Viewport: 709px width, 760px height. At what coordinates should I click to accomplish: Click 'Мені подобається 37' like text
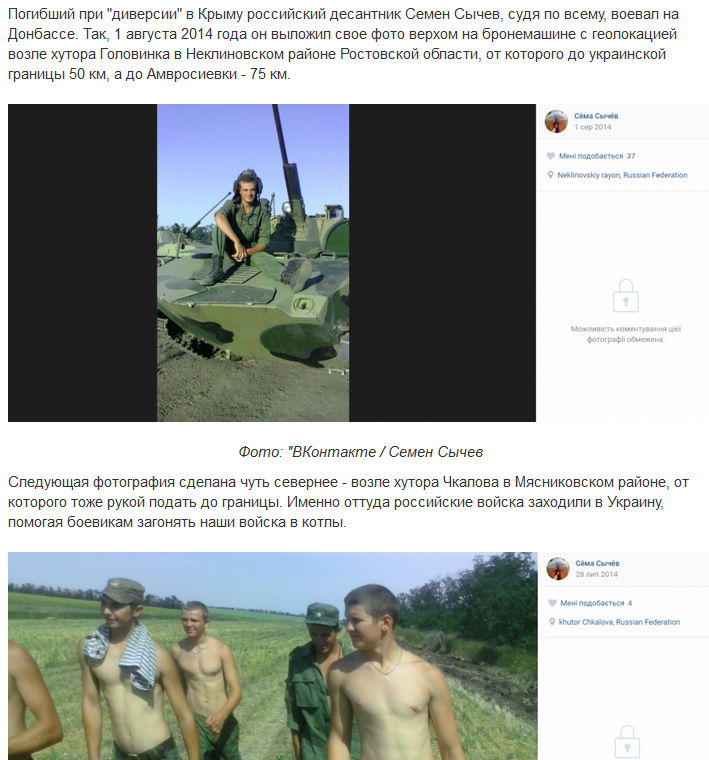(597, 156)
